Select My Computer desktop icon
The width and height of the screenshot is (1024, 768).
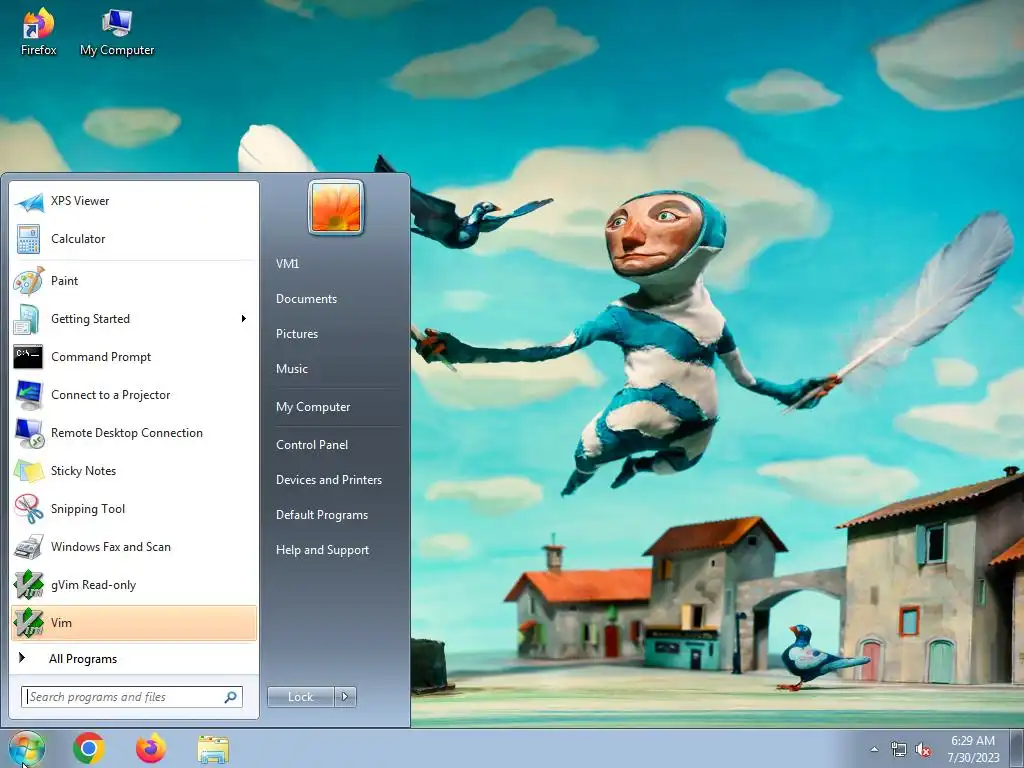[117, 32]
